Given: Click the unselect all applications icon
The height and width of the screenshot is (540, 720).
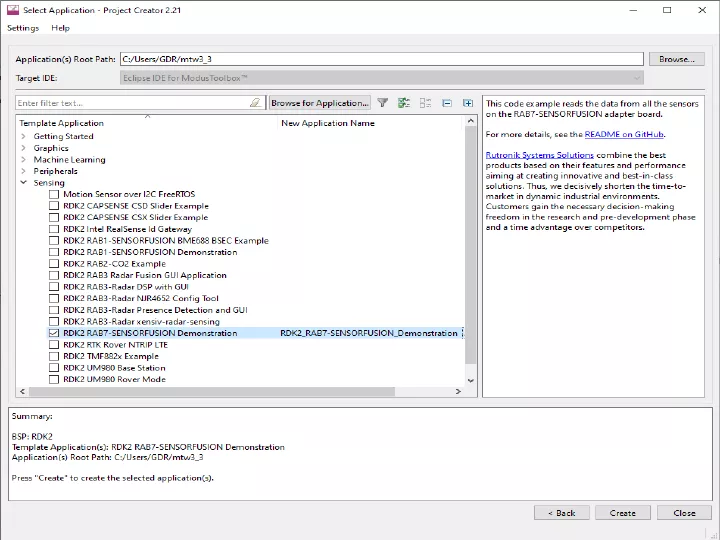Looking at the screenshot, I should (425, 103).
